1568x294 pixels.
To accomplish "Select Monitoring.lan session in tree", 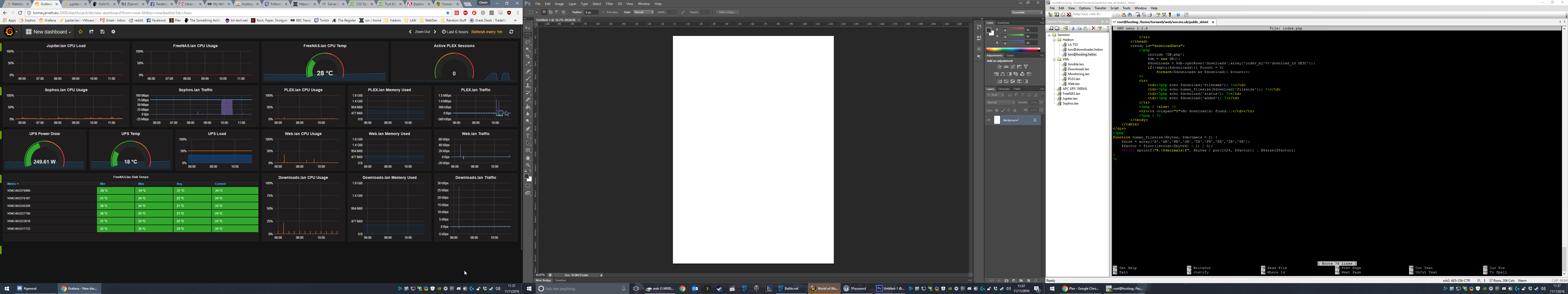I will pos(1079,74).
